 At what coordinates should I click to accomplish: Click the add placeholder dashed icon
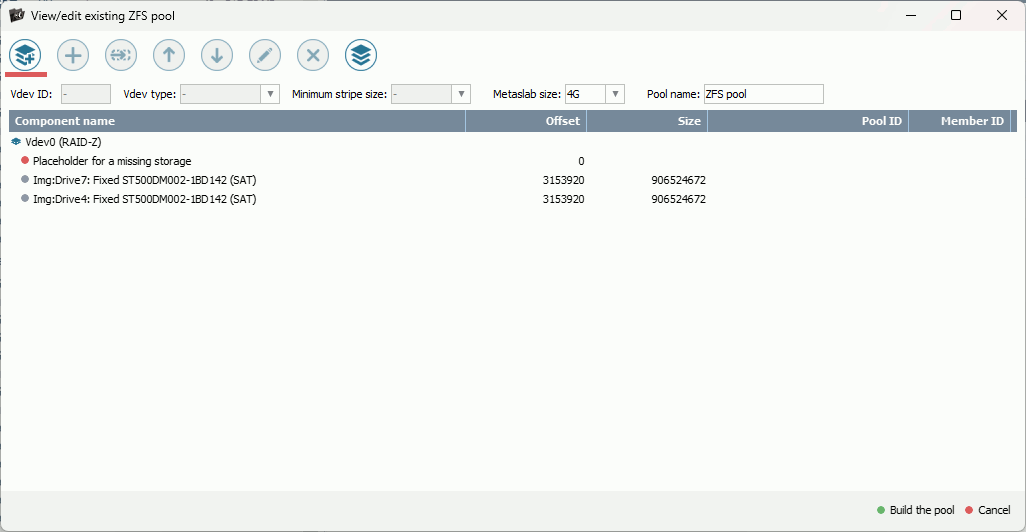[x=121, y=55]
